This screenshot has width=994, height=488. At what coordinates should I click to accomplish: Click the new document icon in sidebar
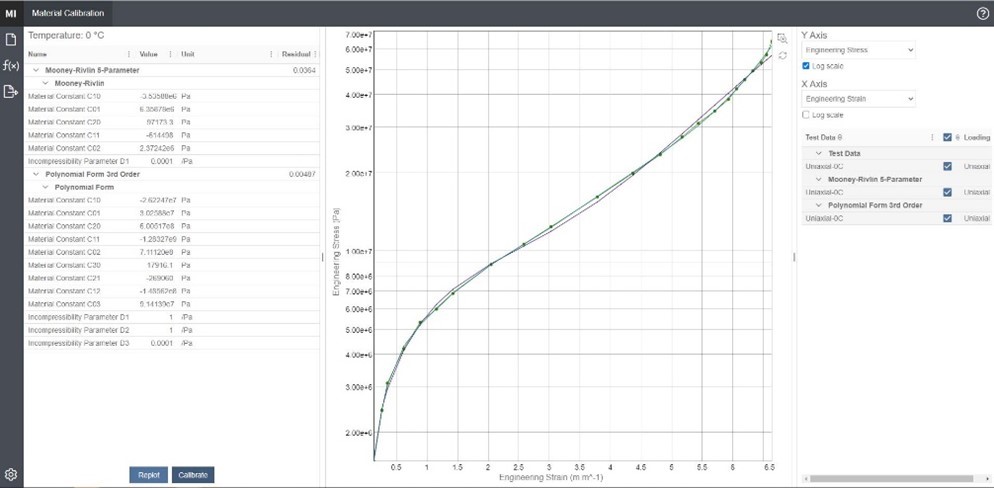pyautogui.click(x=11, y=40)
